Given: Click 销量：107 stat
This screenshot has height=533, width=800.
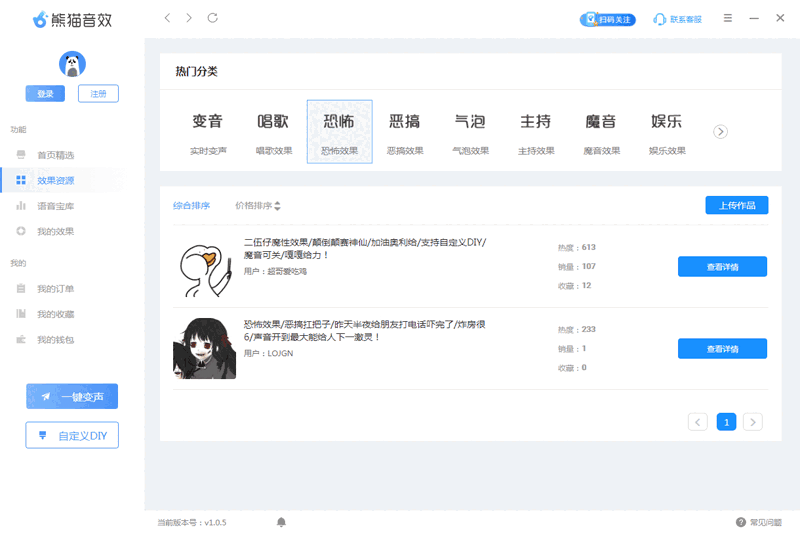Looking at the screenshot, I should (577, 266).
